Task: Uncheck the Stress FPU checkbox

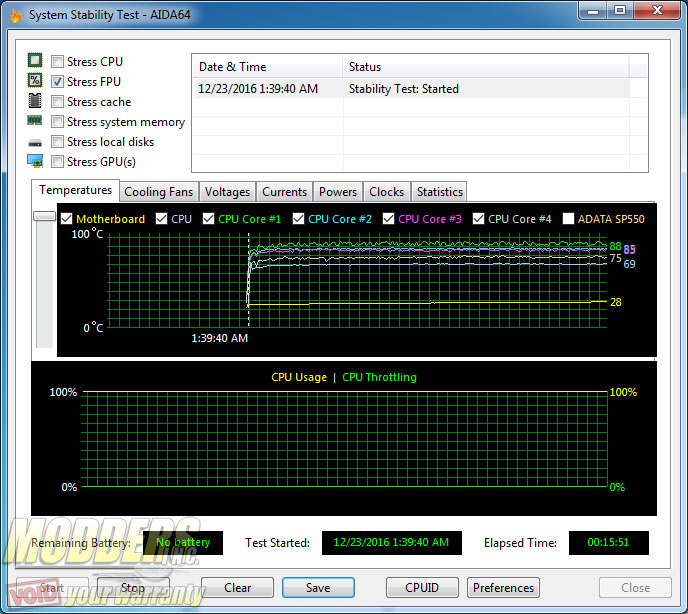Action: [57, 82]
